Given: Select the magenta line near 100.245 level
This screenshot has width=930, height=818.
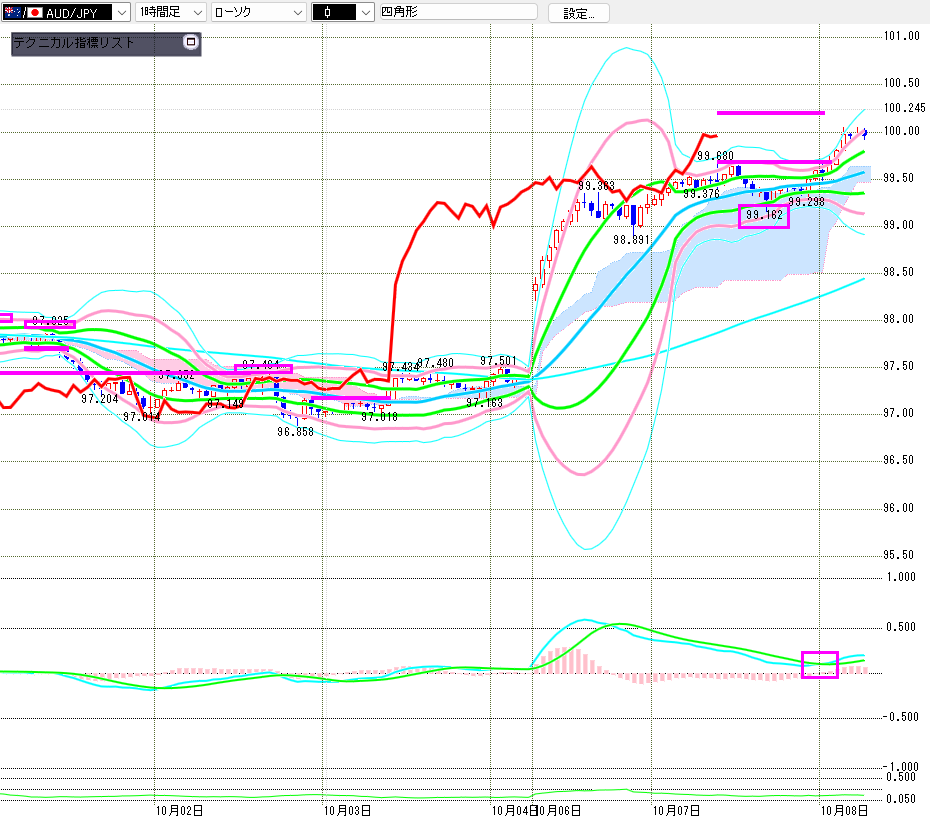Looking at the screenshot, I should pyautogui.click(x=771, y=112).
